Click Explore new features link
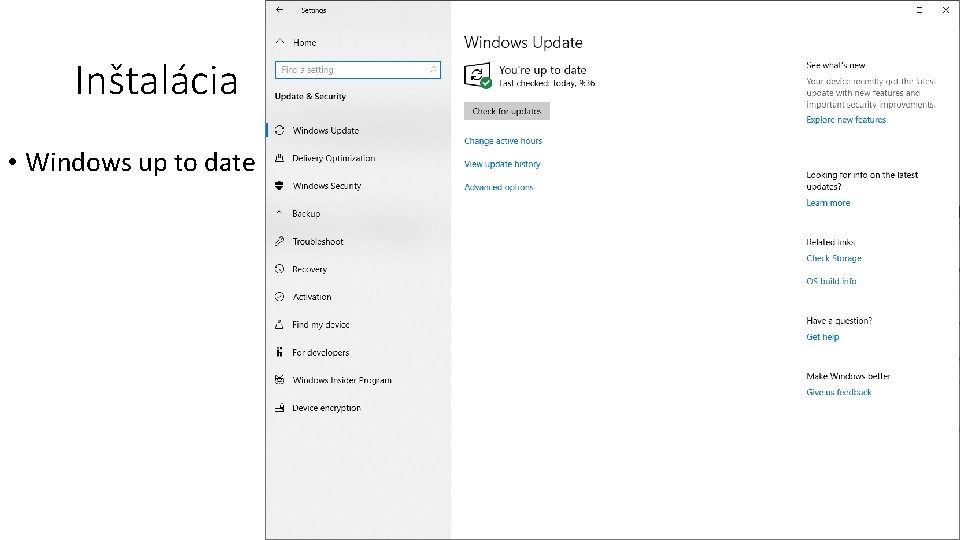The image size is (960, 540). pyautogui.click(x=846, y=120)
